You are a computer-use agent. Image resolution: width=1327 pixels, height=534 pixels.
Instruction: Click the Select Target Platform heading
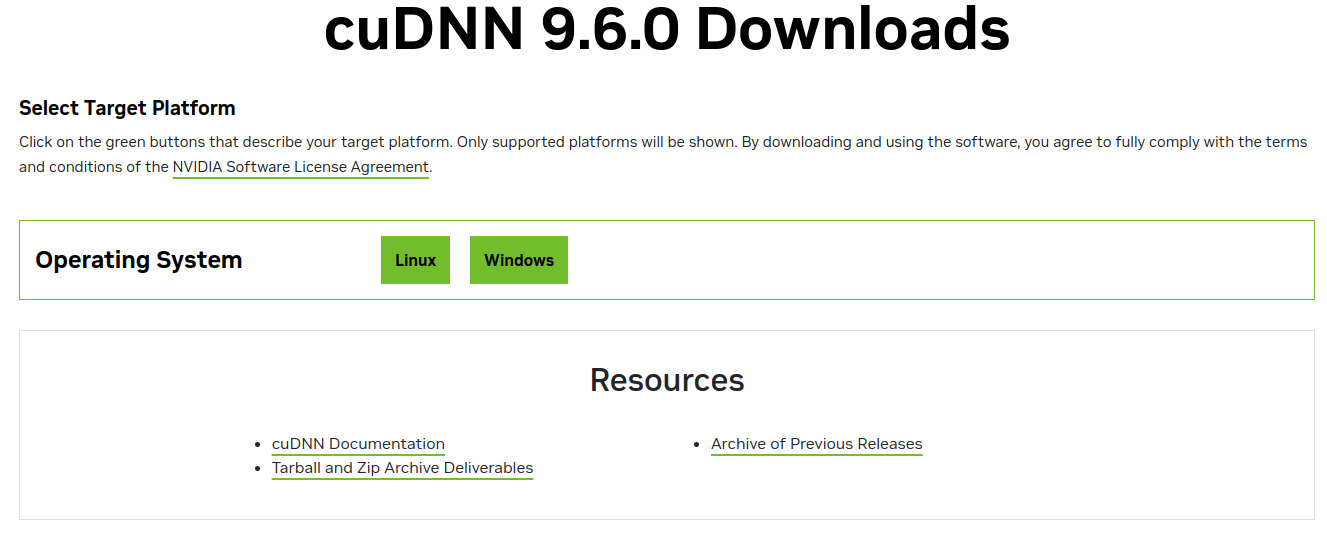pyautogui.click(x=127, y=108)
